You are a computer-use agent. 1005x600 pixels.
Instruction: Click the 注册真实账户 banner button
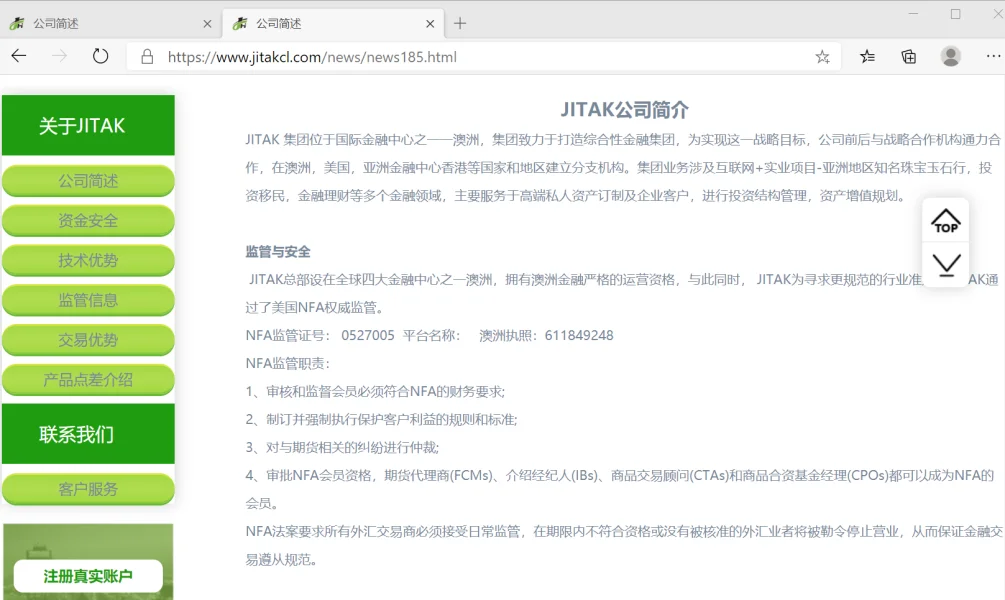(88, 576)
